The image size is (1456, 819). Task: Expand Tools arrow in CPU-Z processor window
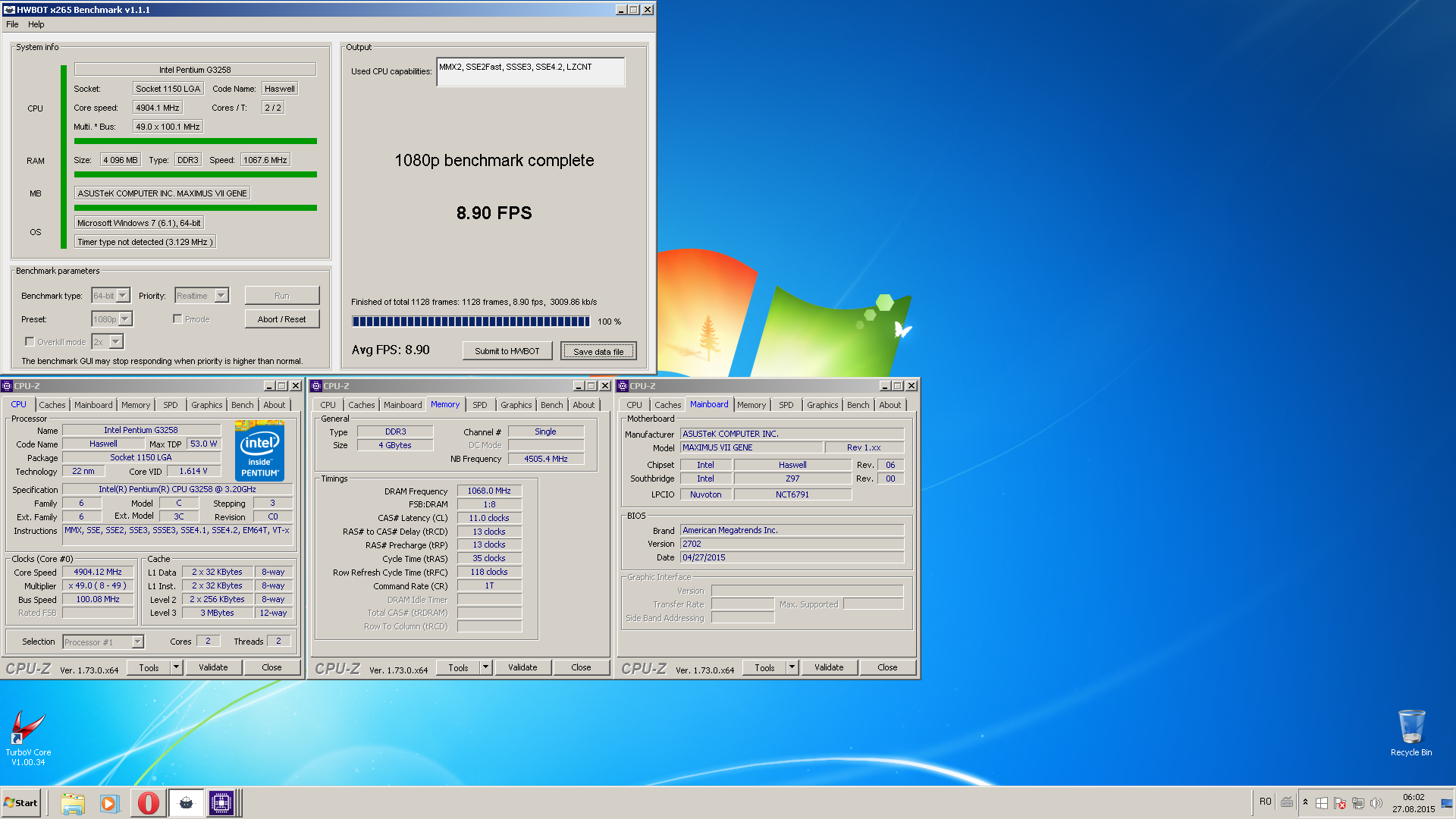tap(176, 668)
